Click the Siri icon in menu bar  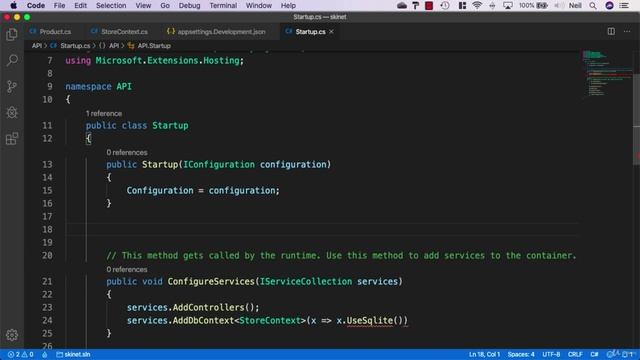tap(609, 5)
